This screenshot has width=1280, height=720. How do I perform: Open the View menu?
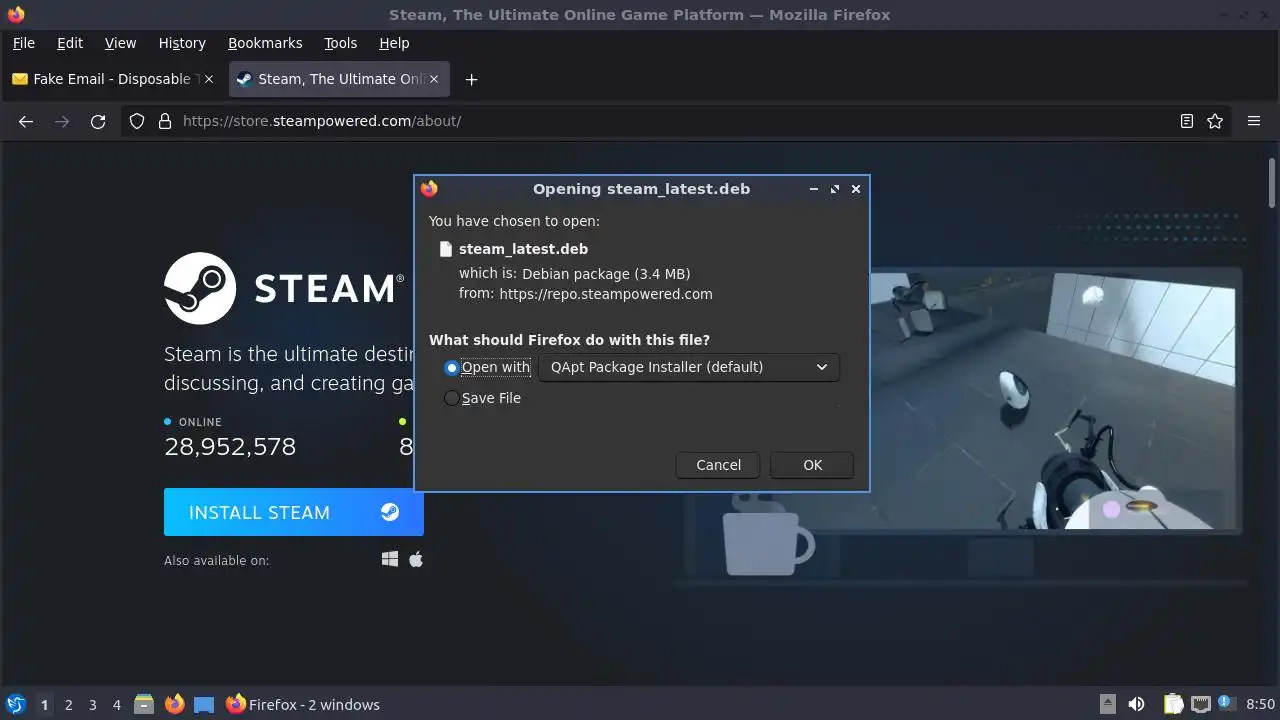point(120,43)
